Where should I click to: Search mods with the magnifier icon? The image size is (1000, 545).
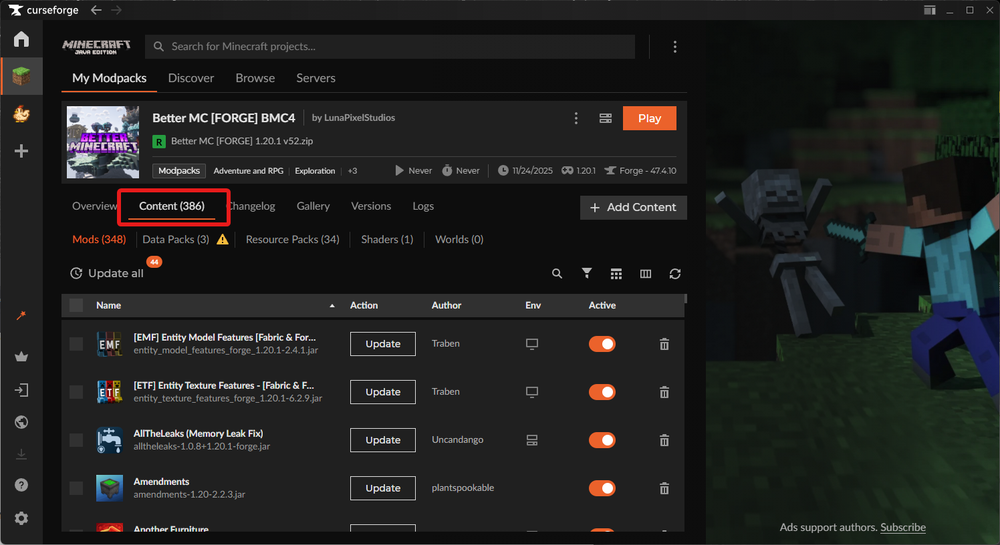click(x=557, y=273)
